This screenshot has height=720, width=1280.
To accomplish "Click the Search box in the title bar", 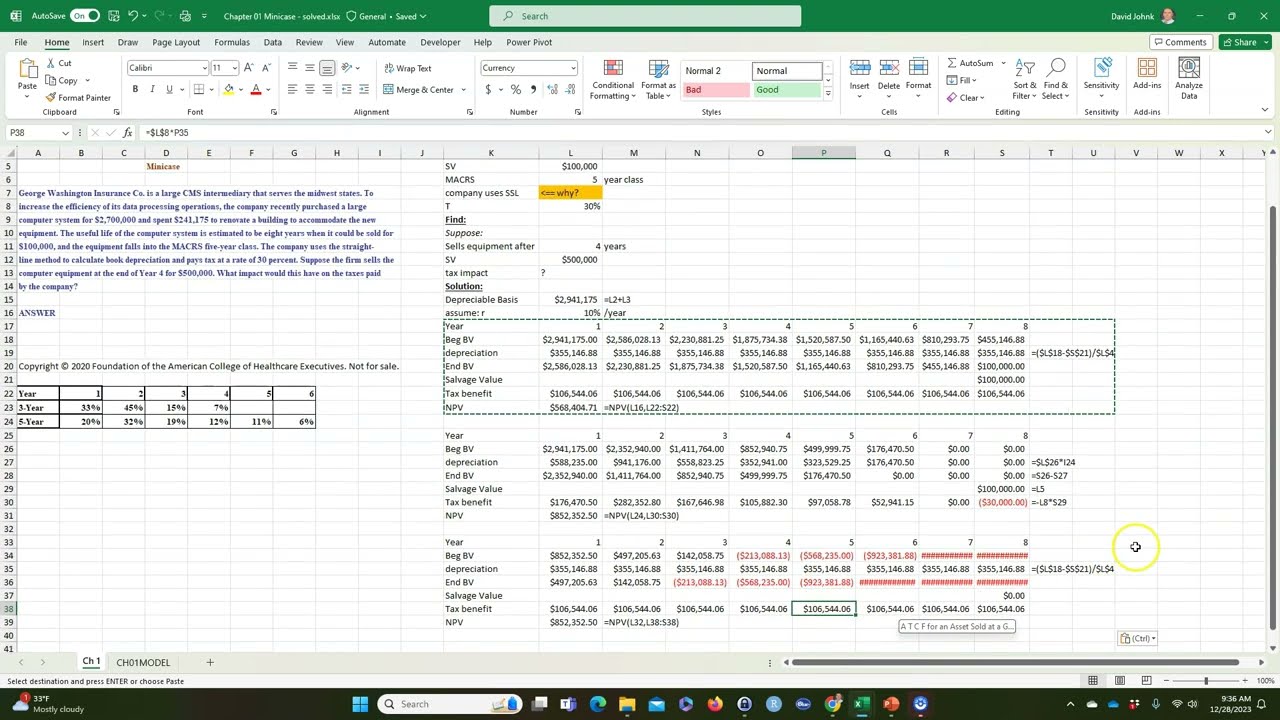I will [x=645, y=16].
